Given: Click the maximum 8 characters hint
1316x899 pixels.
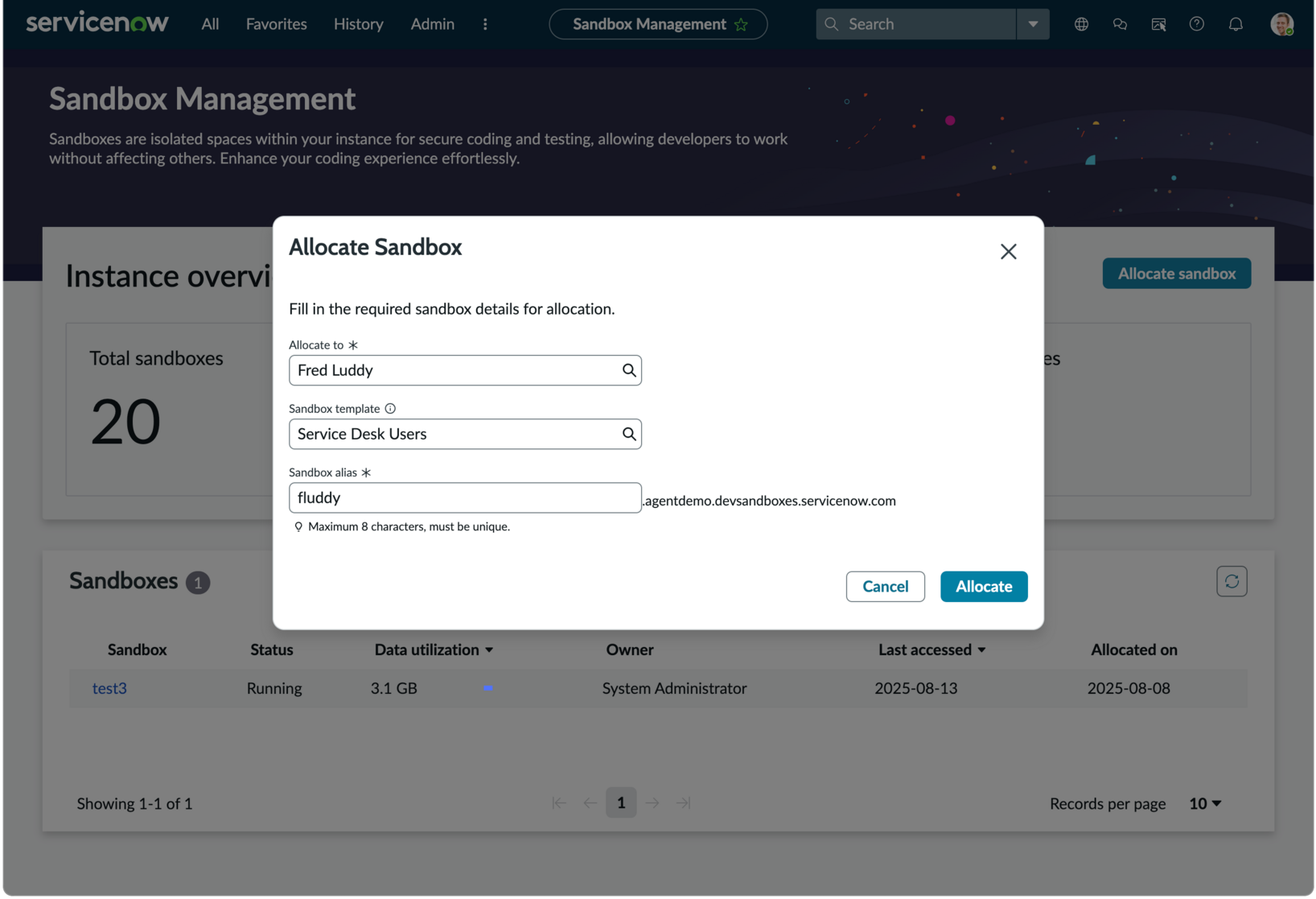Looking at the screenshot, I should pos(409,526).
